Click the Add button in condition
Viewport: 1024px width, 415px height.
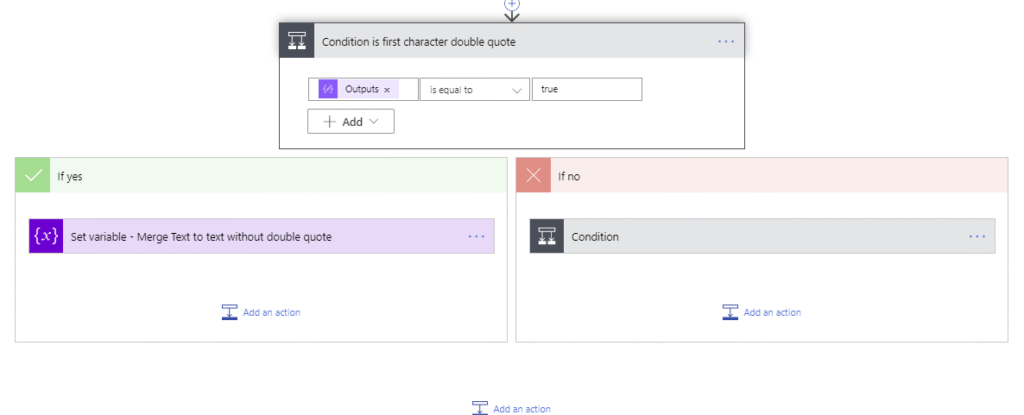[x=351, y=122]
